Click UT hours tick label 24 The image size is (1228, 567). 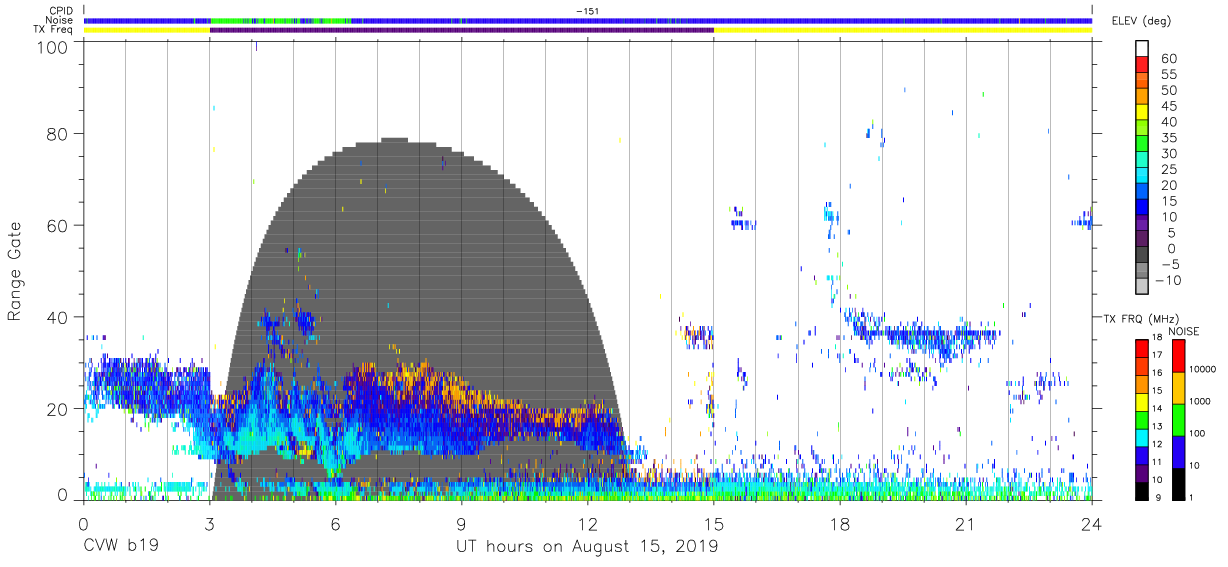1091,524
